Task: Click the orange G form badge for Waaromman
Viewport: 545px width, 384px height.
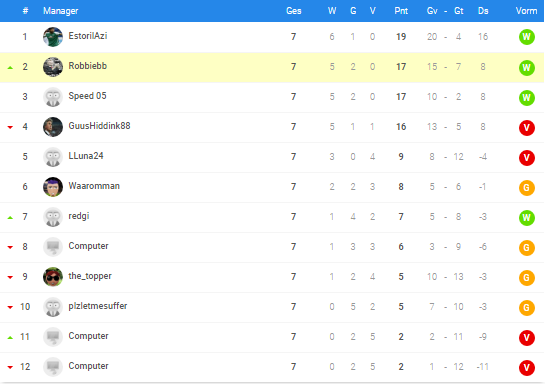Action: pyautogui.click(x=527, y=188)
